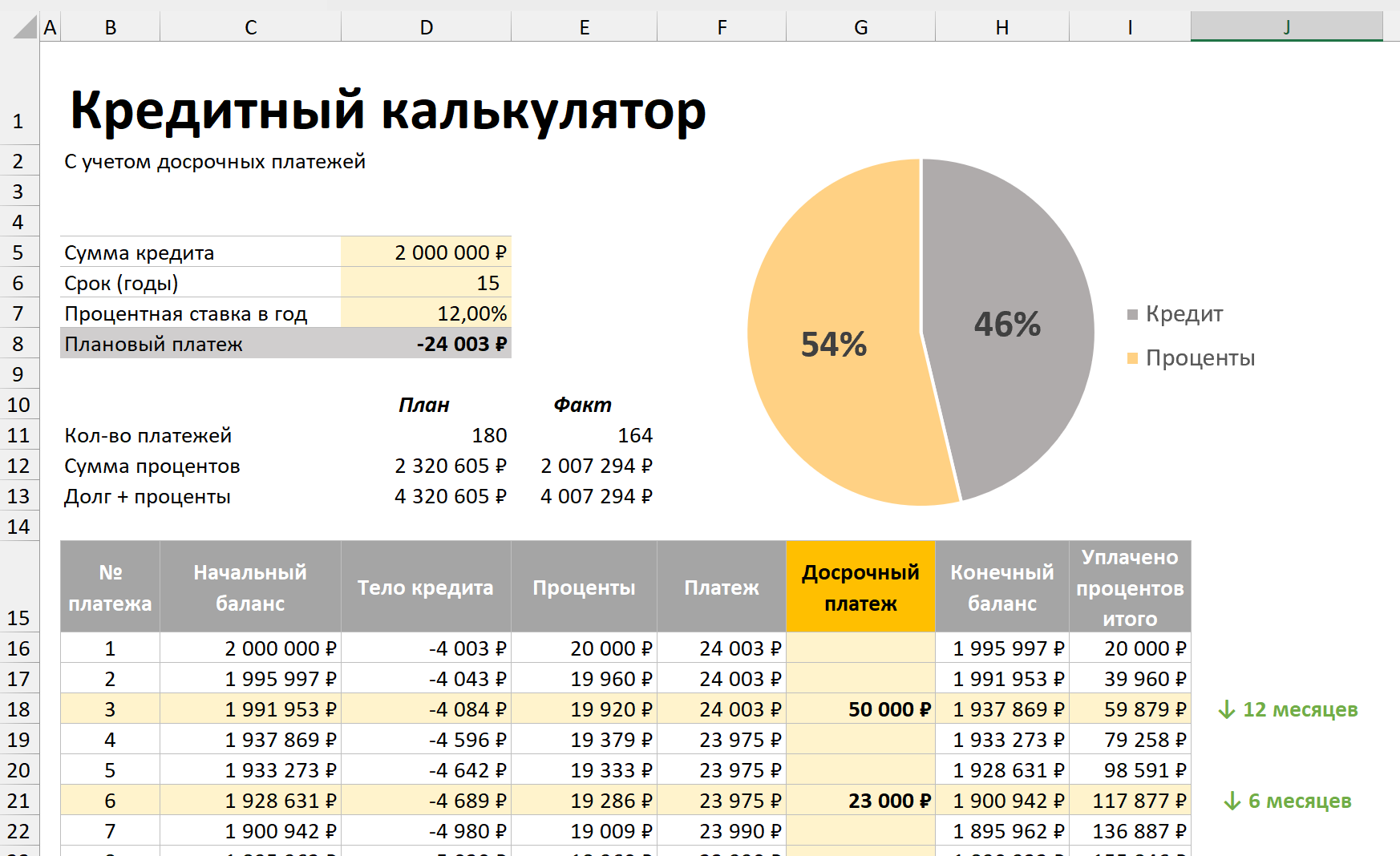Click the yellow square marker of Проценты legend
1400x856 pixels.
click(x=1133, y=358)
